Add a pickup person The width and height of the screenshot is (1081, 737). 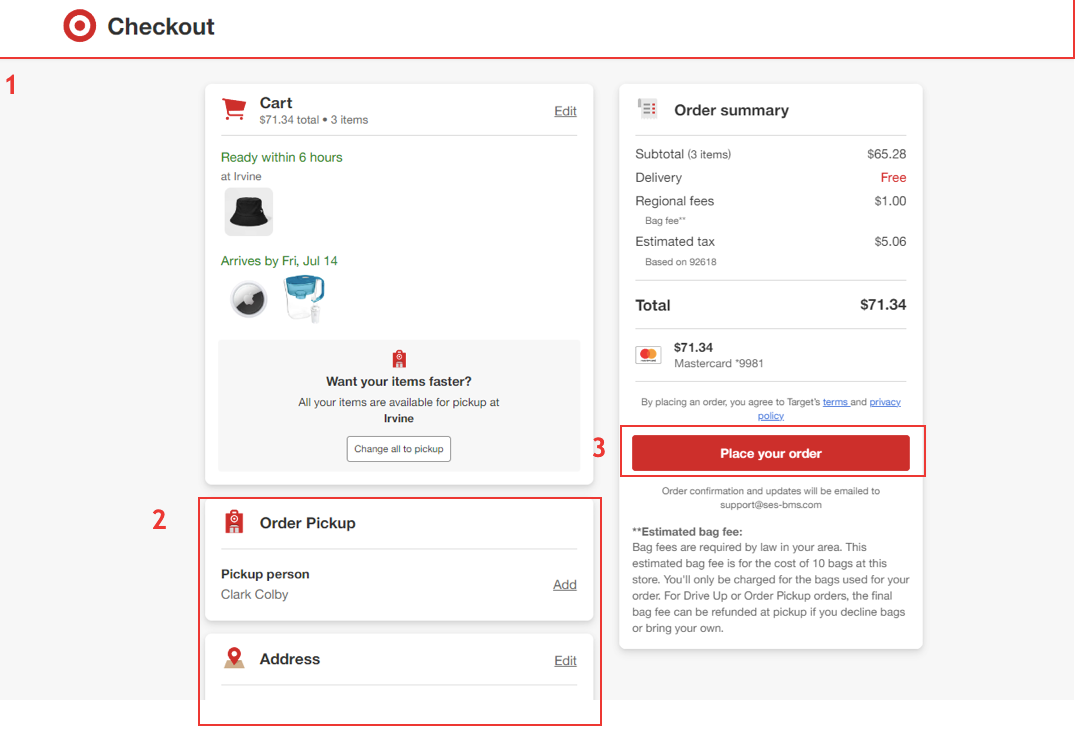click(565, 585)
